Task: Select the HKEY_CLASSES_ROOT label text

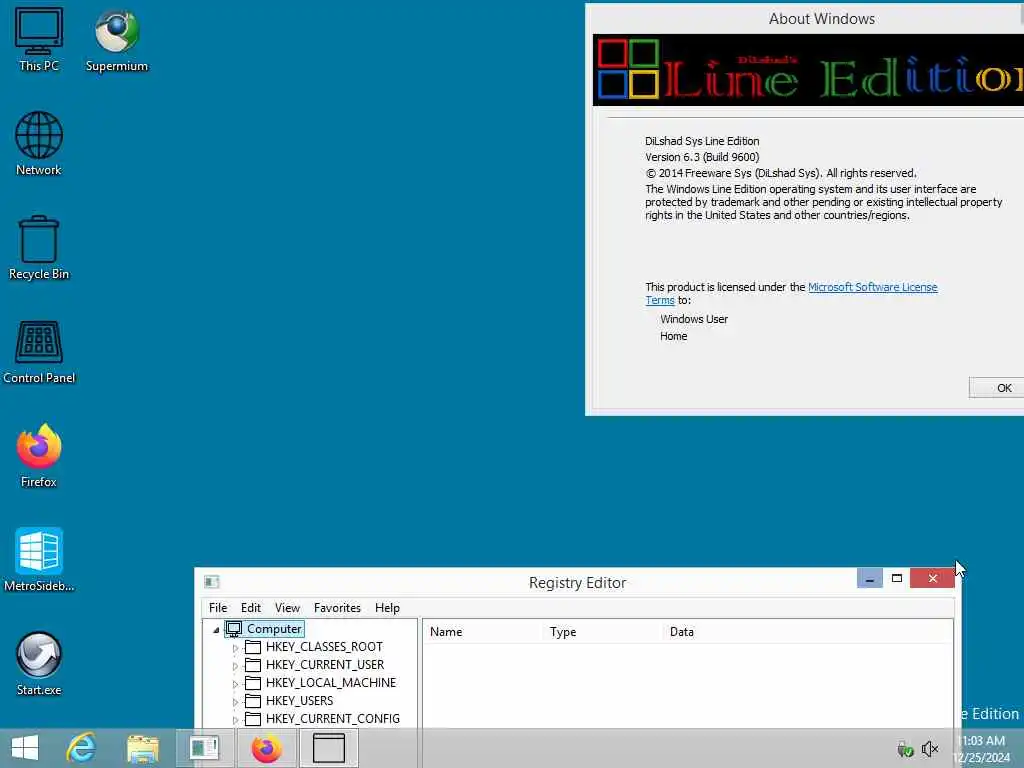Action: (x=324, y=647)
